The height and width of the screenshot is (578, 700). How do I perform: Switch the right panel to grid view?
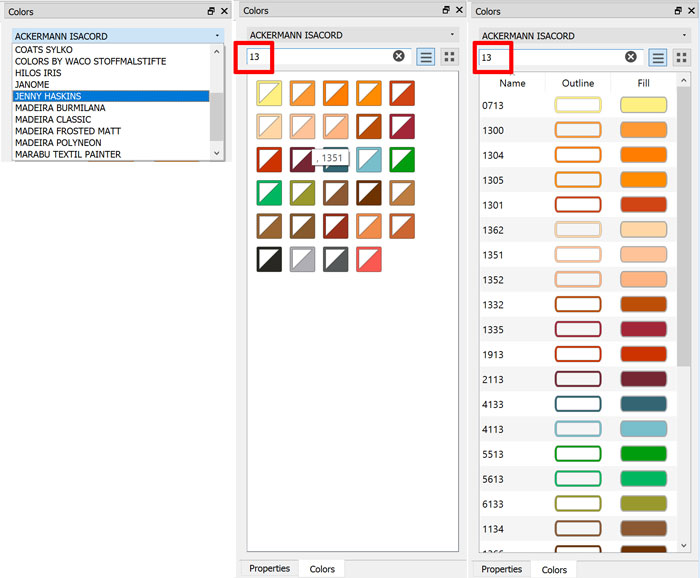pos(682,57)
